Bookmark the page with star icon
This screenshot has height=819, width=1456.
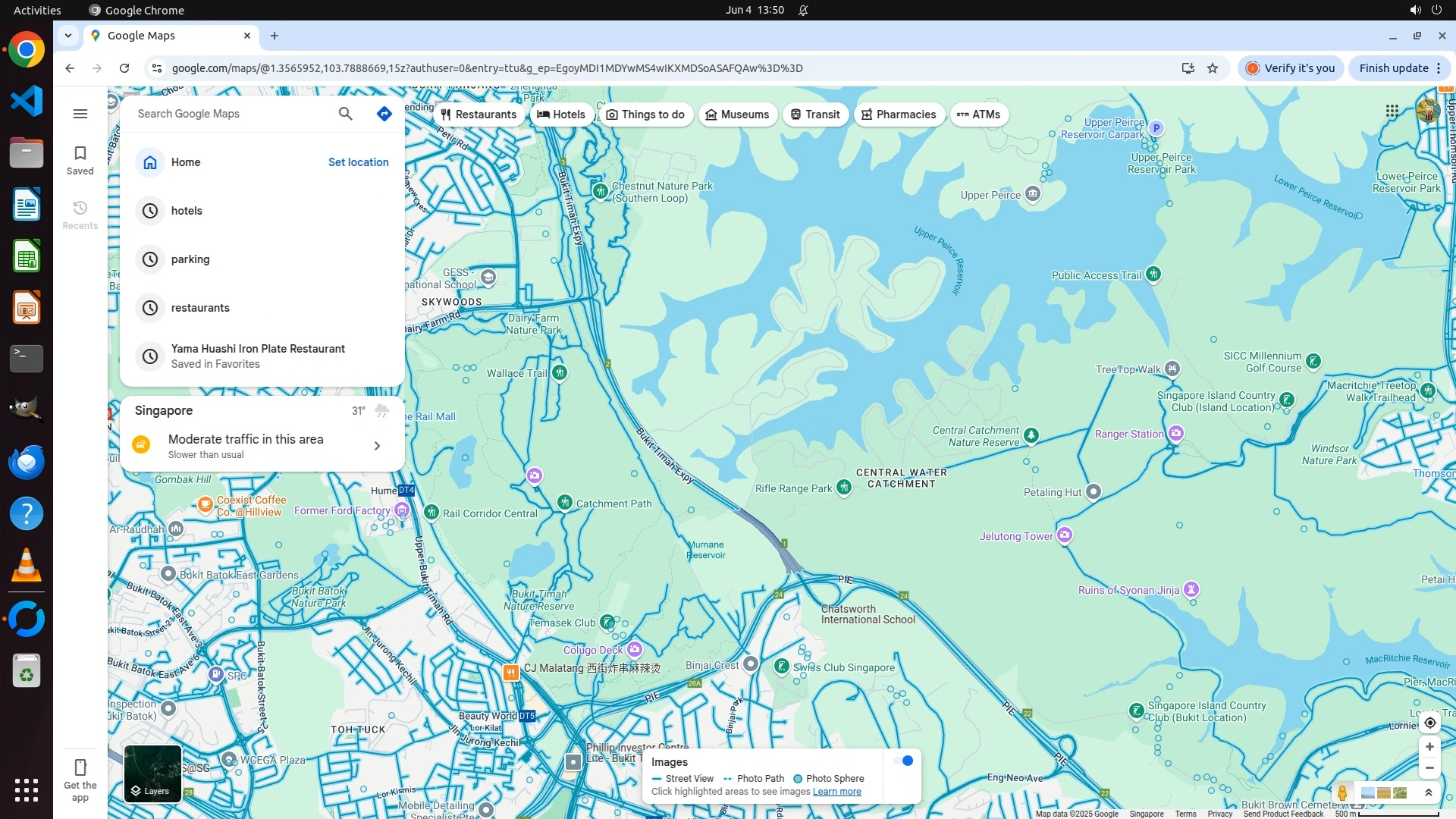point(1213,68)
